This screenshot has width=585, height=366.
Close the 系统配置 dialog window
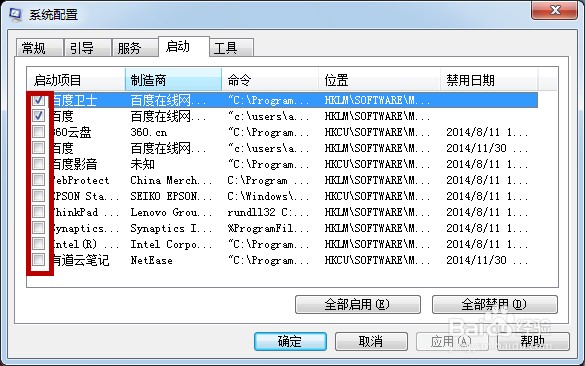[x=554, y=10]
